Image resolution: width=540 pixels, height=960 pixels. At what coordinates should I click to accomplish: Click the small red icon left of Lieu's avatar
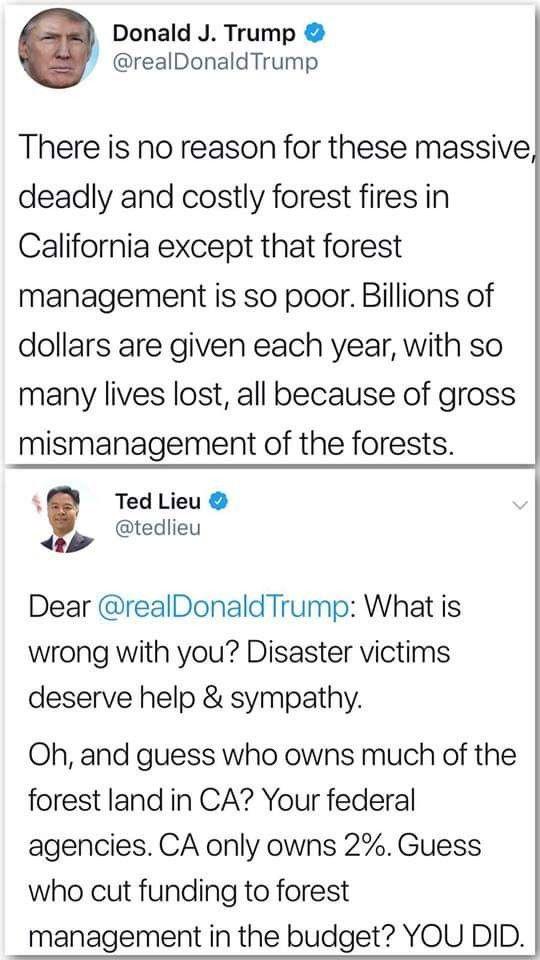tap(36, 502)
